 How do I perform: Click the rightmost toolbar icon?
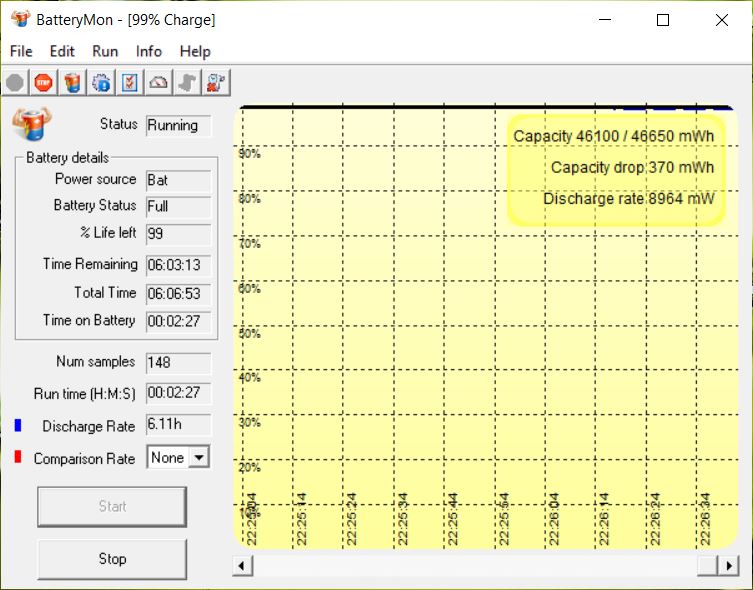[215, 83]
